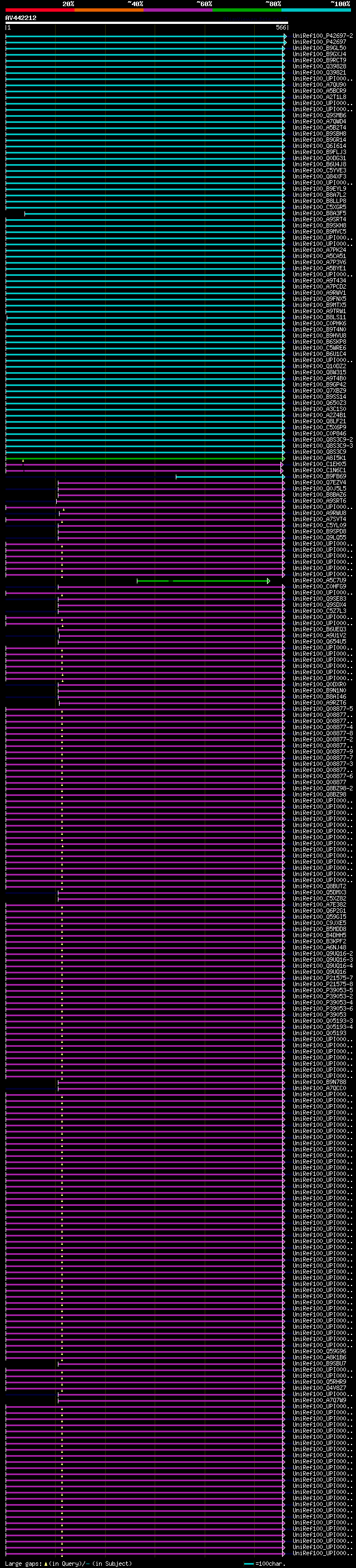Select hit label UniRef100_C0HFG9
356x1568 pixels.
319,587
